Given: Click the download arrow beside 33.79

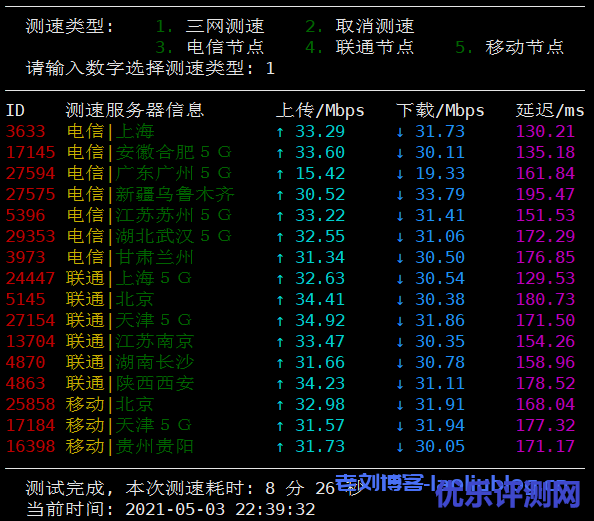Looking at the screenshot, I should pyautogui.click(x=400, y=195).
